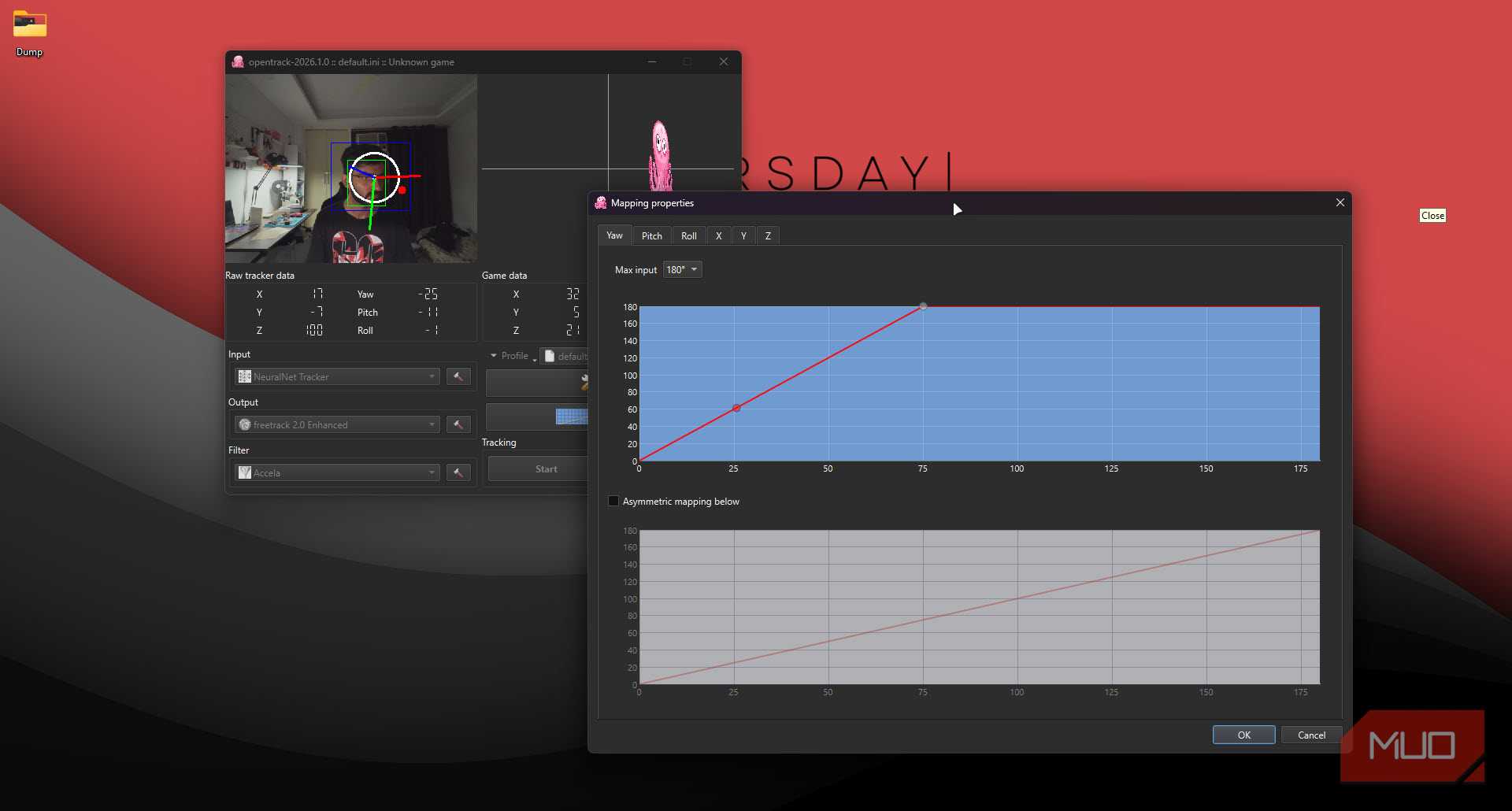The image size is (1512, 811).
Task: Open the Max input 180° dropdown
Action: pos(682,269)
